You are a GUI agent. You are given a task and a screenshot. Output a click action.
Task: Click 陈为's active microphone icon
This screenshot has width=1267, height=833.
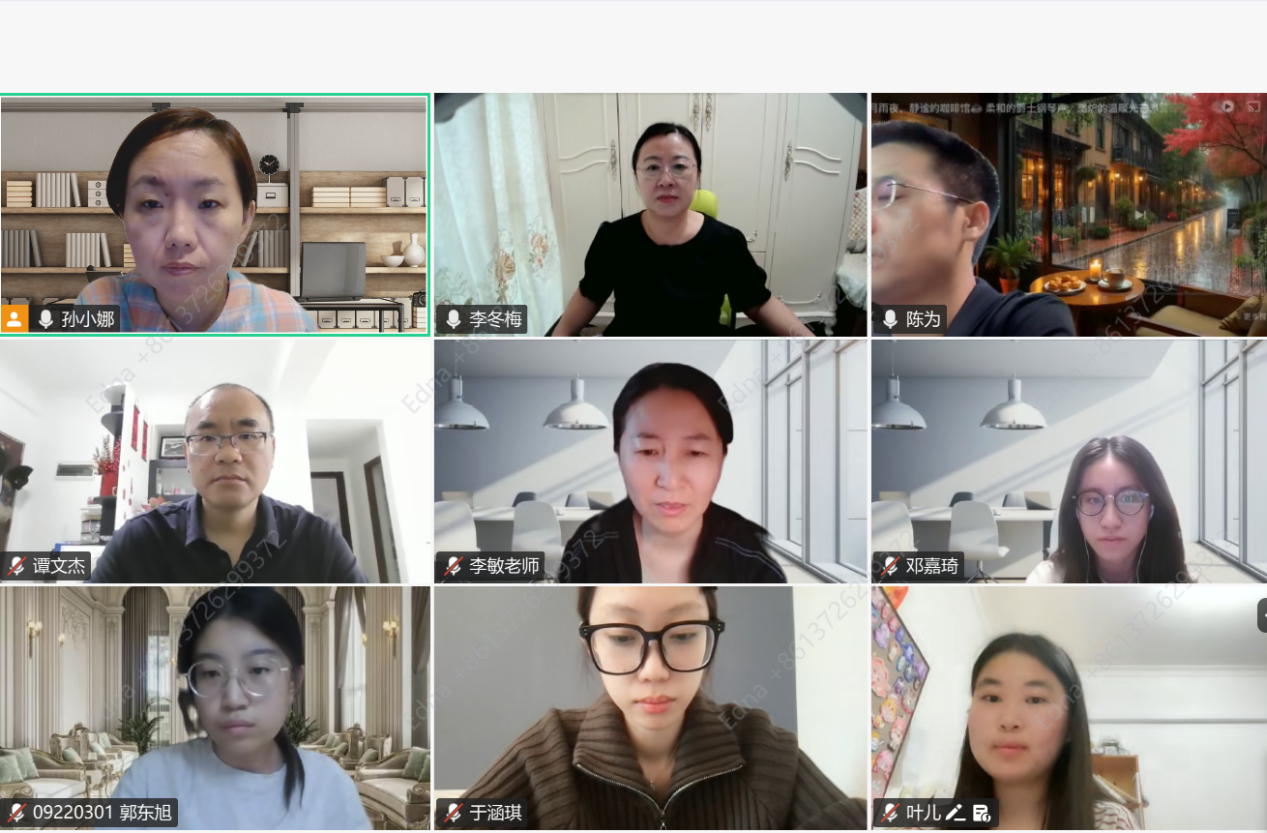click(x=890, y=319)
